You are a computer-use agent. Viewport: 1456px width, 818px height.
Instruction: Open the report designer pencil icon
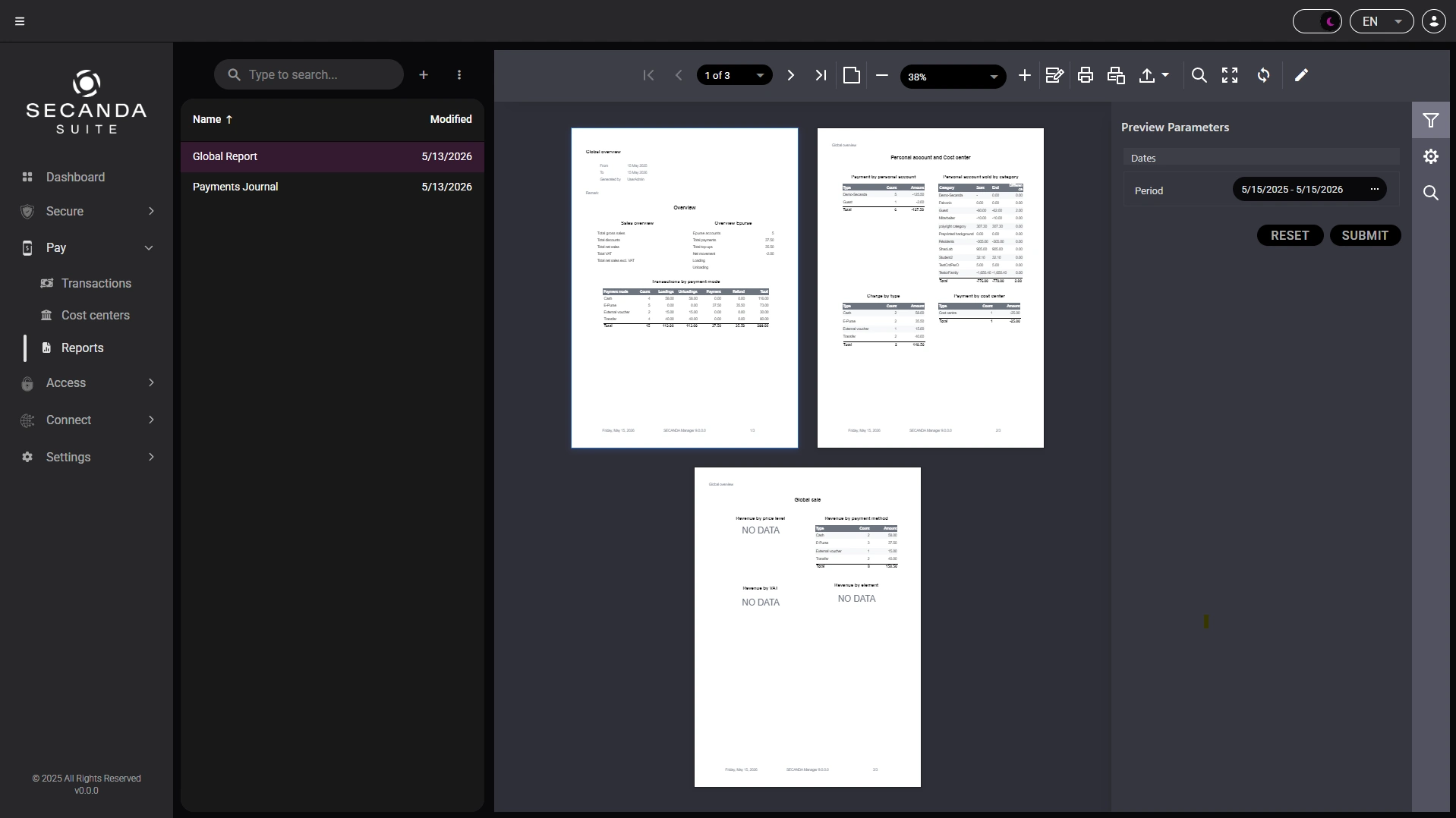(1301, 75)
